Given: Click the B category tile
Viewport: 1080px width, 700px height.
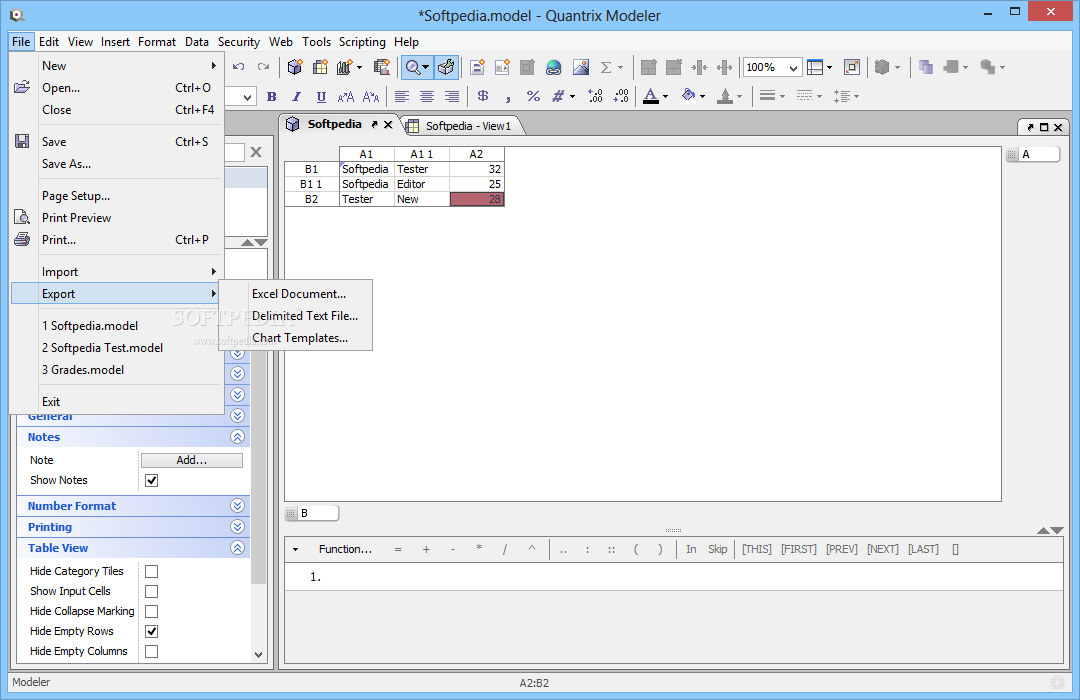Looking at the screenshot, I should (312, 513).
